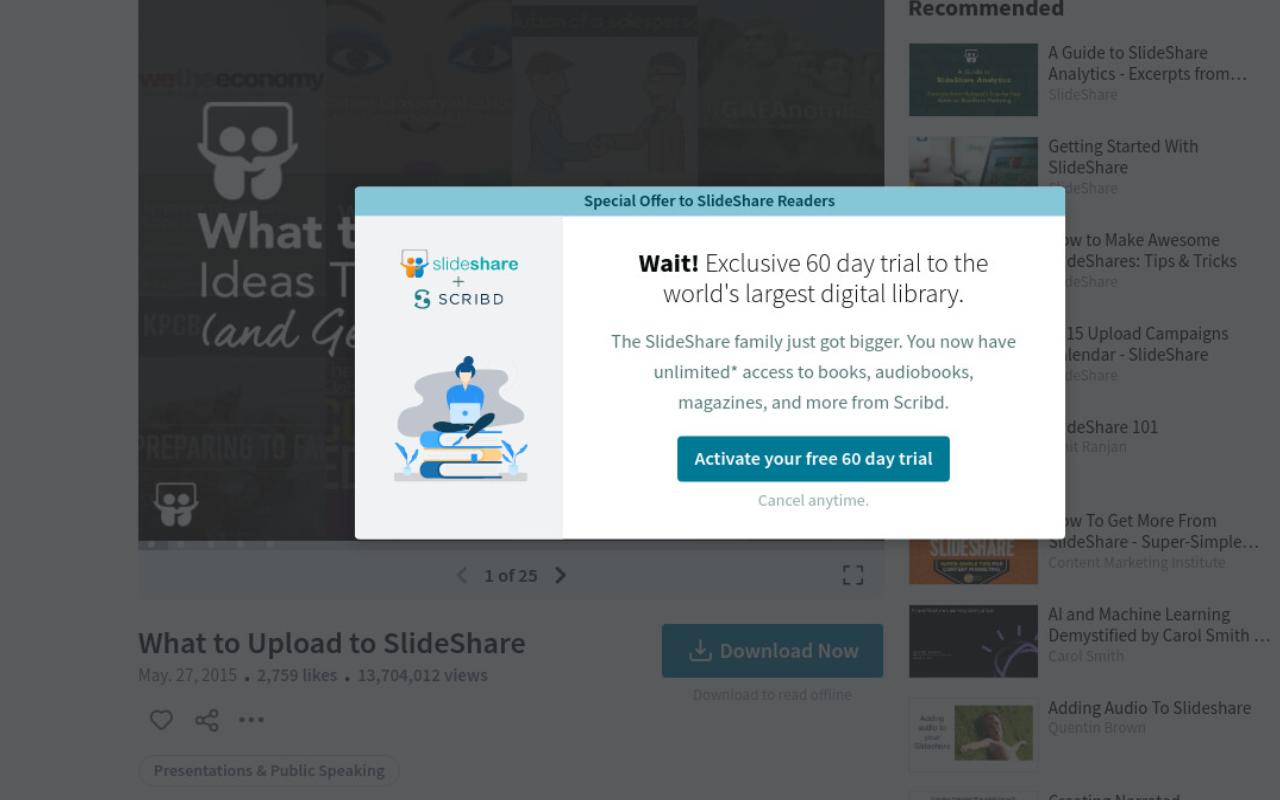Viewport: 1280px width, 800px height.
Task: Click the slide progress bar
Action: (511, 545)
